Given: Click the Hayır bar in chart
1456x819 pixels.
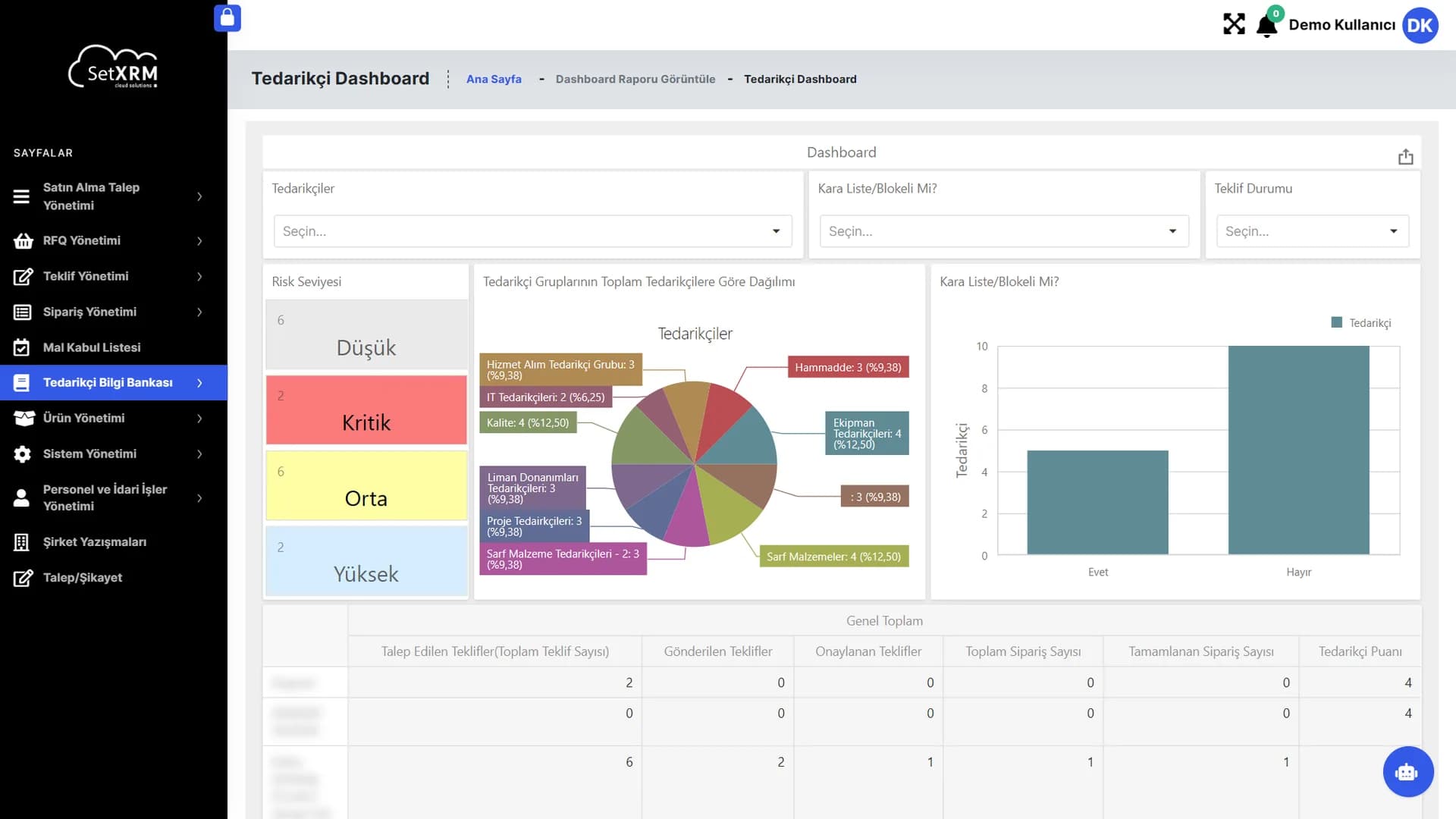Looking at the screenshot, I should (1298, 450).
